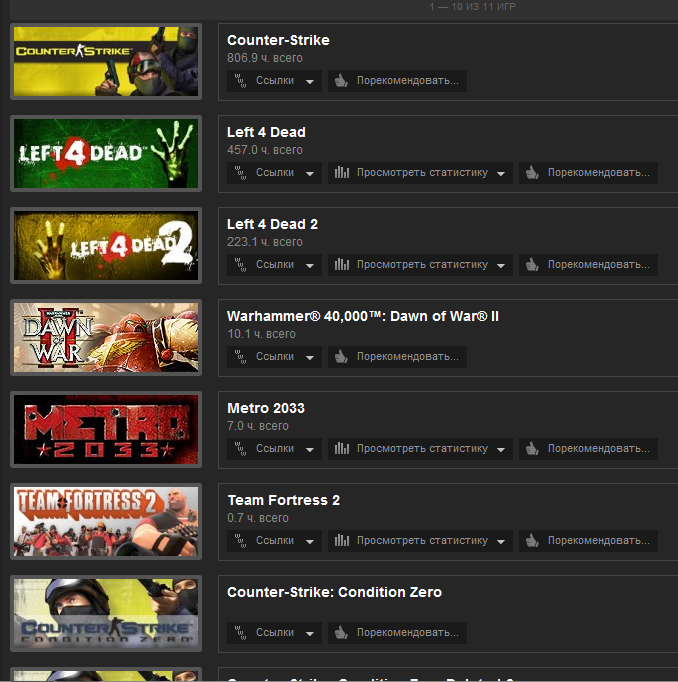
Task: Expand the Ссылки dropdown arrow for Left 4 Dead
Action: point(310,174)
